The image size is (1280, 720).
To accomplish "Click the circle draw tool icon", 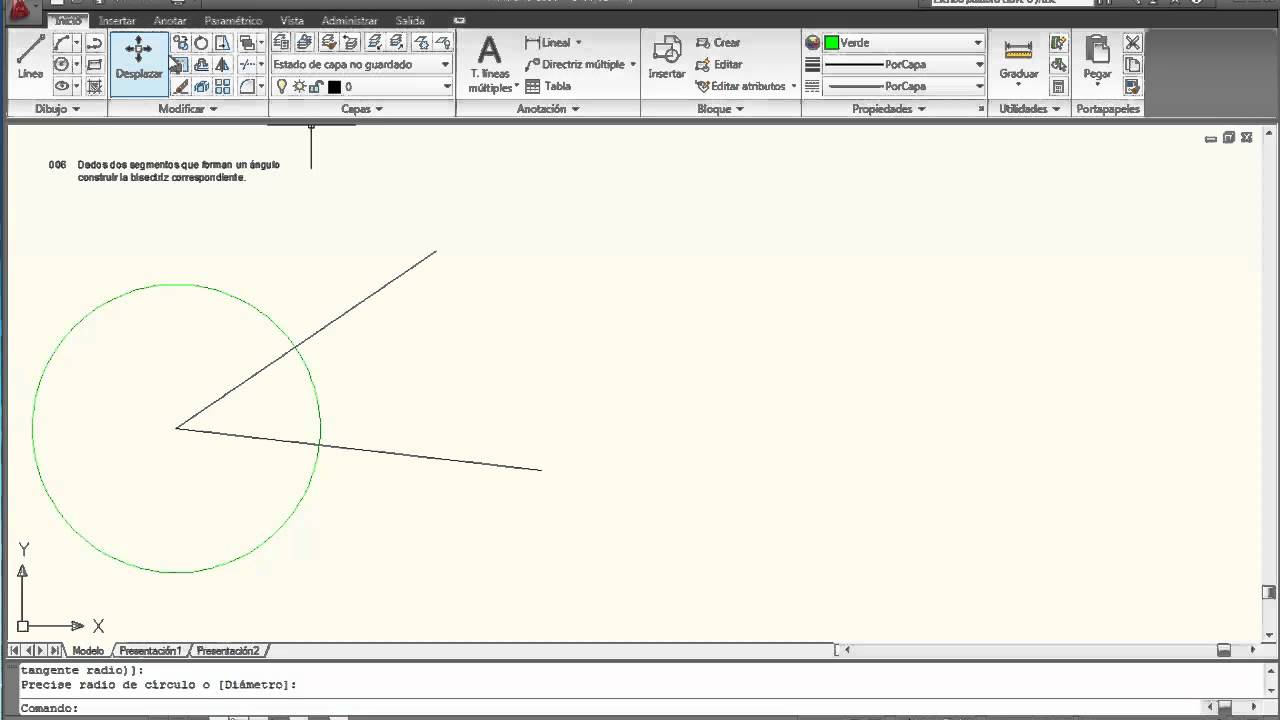I will click(62, 65).
